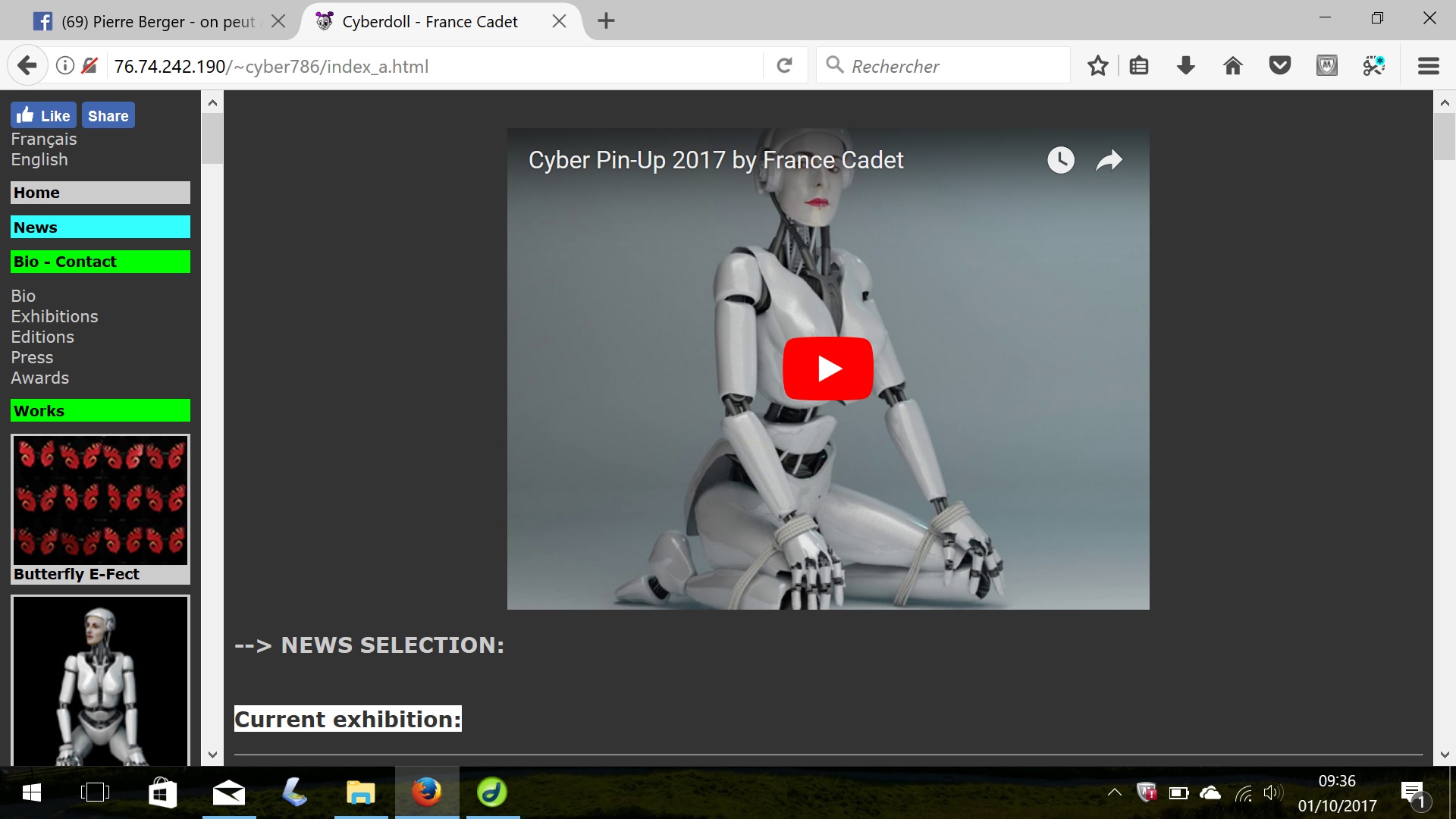Open the Bio link
The height and width of the screenshot is (819, 1456).
pyautogui.click(x=24, y=296)
